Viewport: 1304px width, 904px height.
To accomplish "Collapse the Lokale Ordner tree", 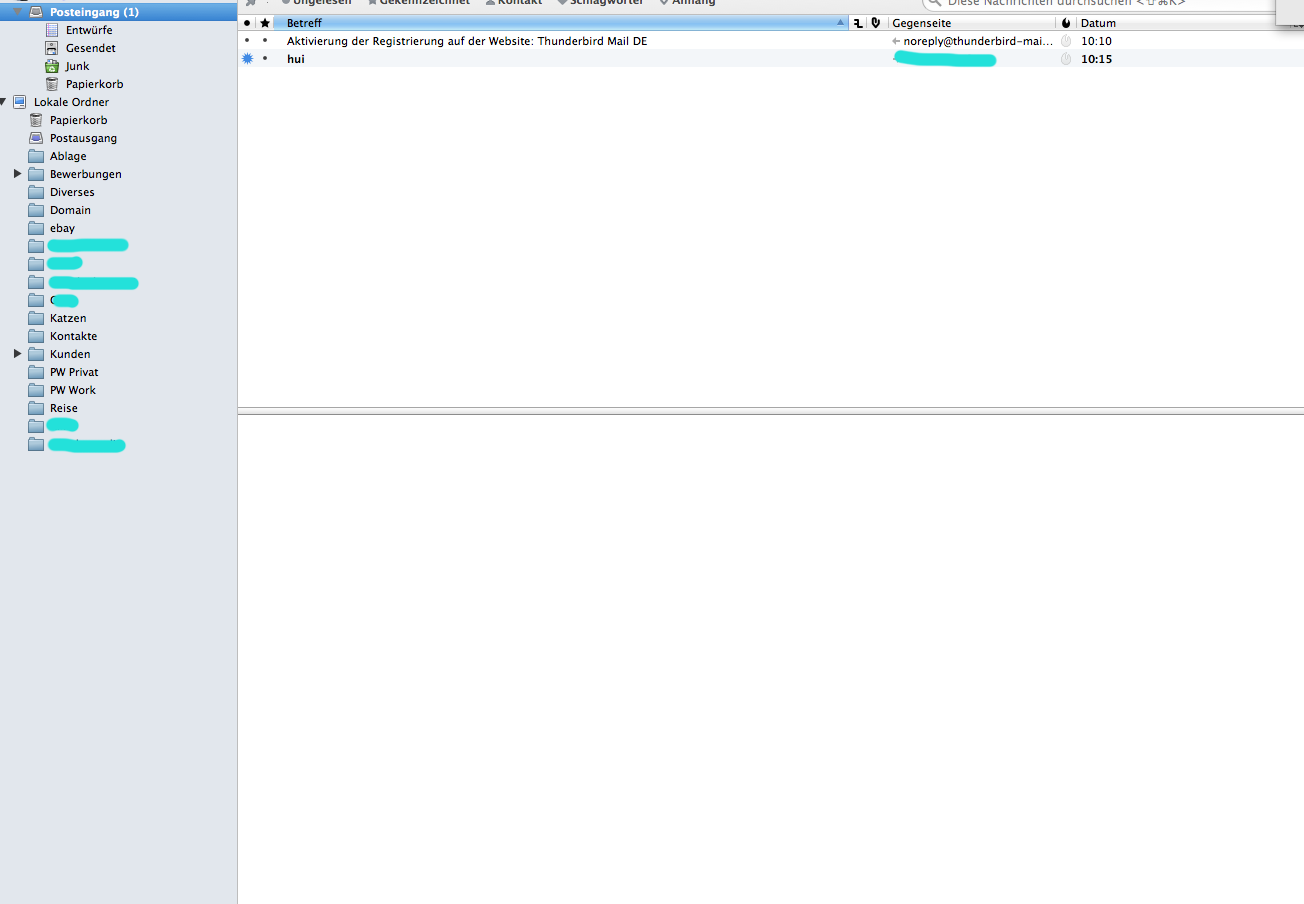I will pos(5,102).
